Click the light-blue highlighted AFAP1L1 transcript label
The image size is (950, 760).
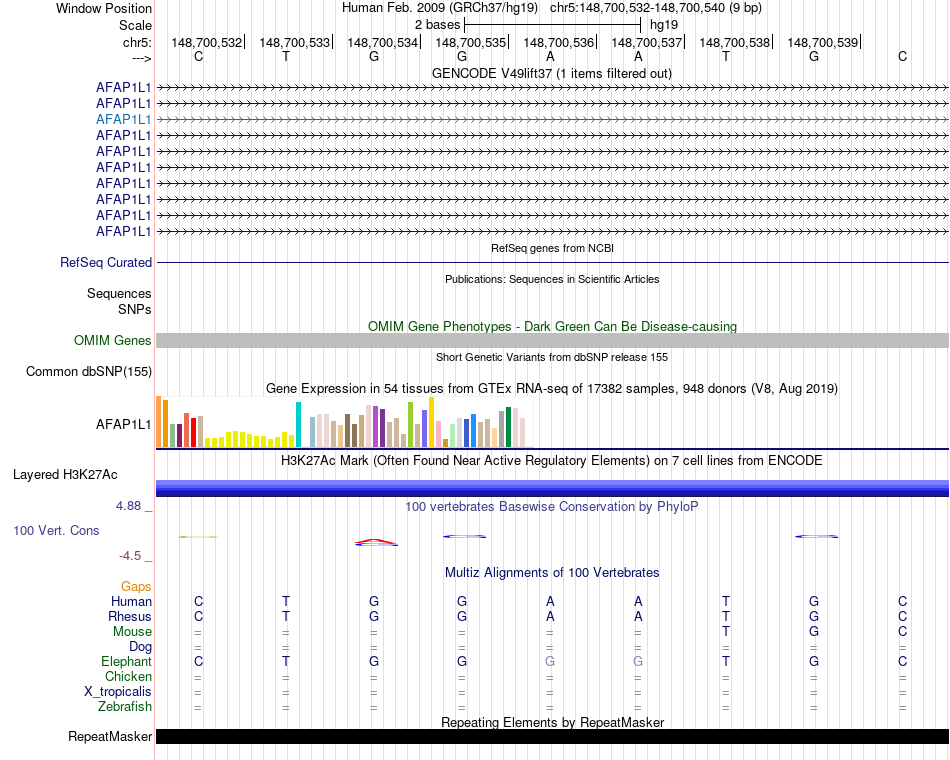pos(123,119)
